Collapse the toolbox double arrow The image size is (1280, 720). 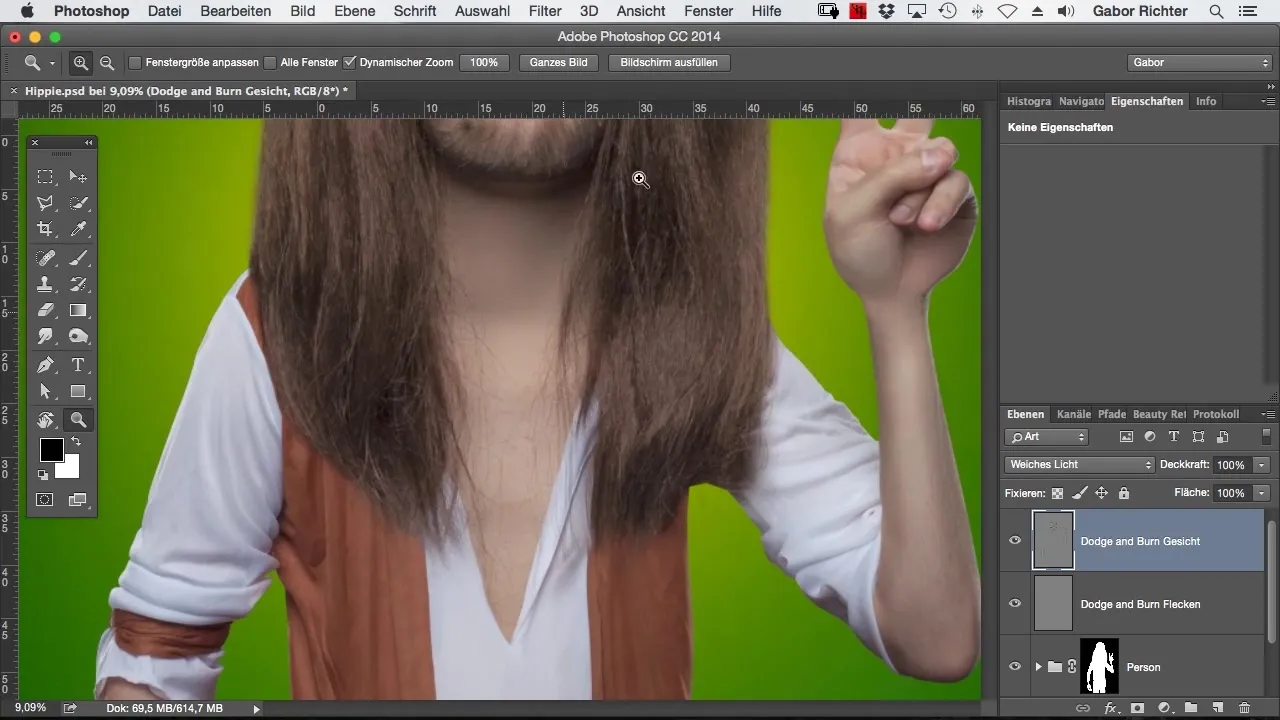click(x=88, y=143)
